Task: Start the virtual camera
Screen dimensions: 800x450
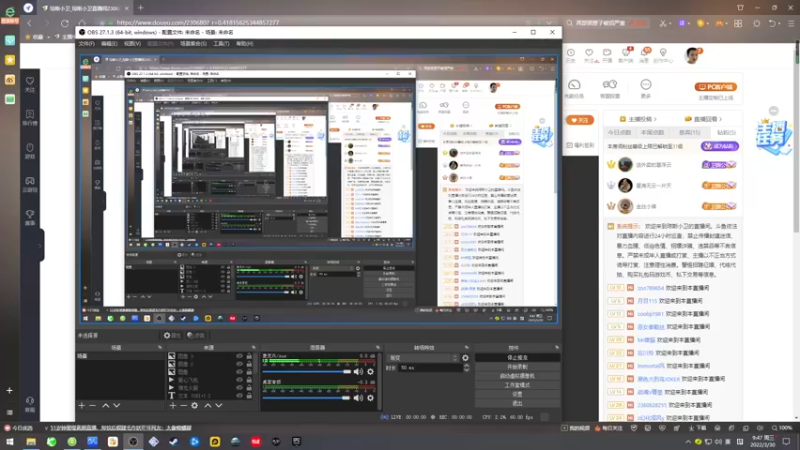Action: click(517, 376)
